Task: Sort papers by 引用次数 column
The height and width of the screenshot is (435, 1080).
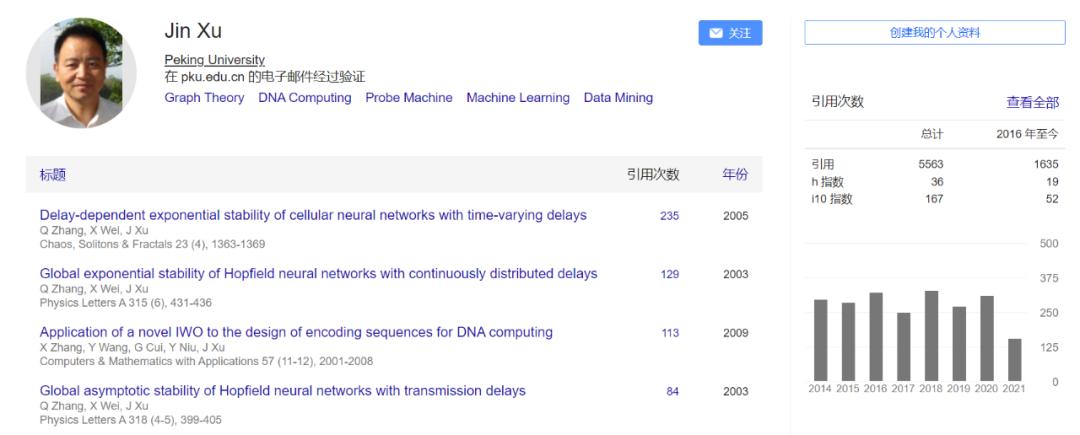Action: point(653,175)
